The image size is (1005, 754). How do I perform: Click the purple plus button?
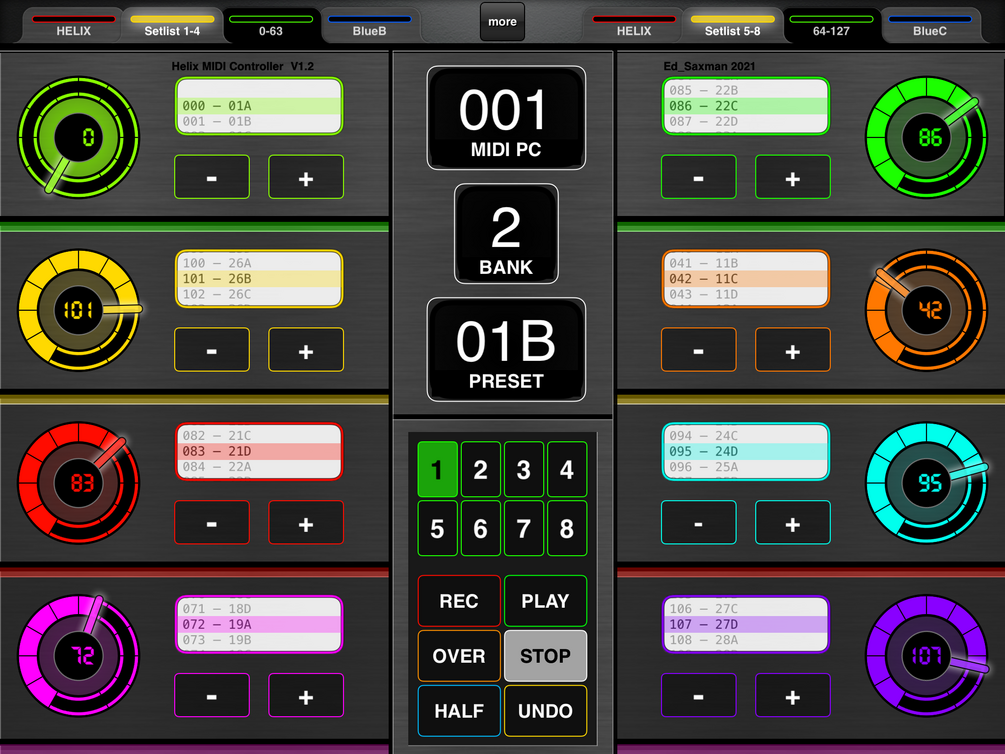[793, 695]
